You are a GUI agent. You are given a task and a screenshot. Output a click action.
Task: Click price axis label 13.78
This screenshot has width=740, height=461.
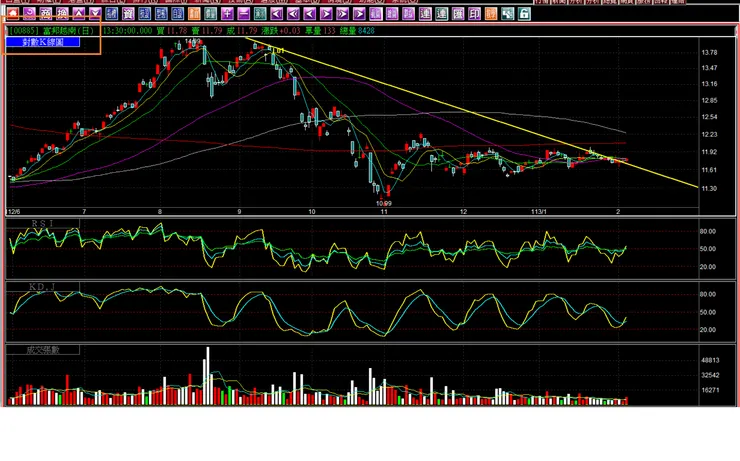tap(709, 52)
